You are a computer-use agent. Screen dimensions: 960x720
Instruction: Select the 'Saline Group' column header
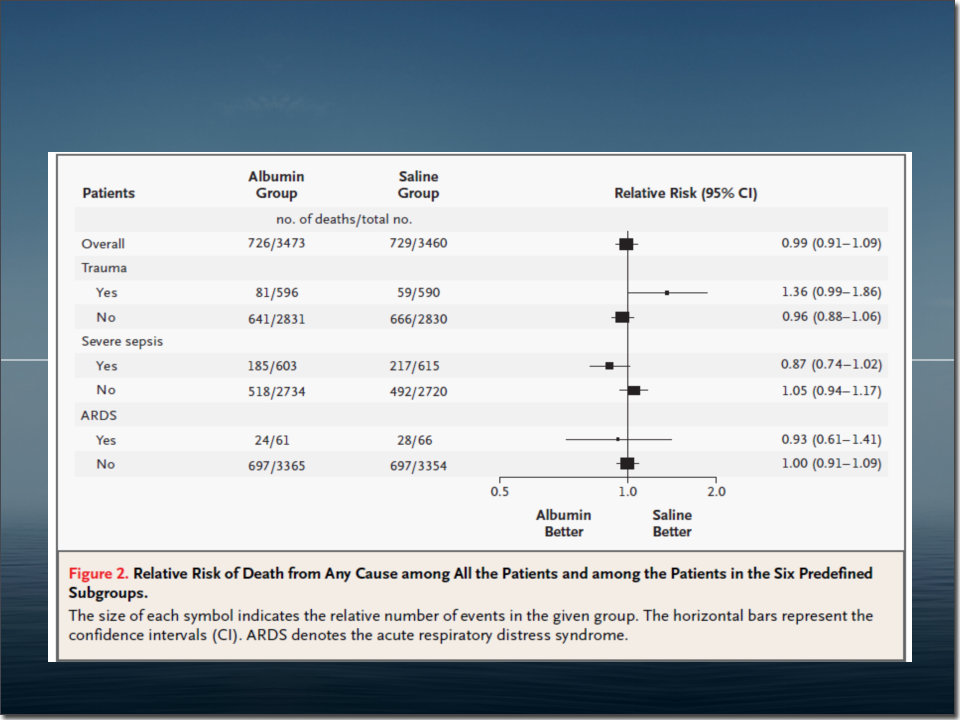pyautogui.click(x=418, y=185)
